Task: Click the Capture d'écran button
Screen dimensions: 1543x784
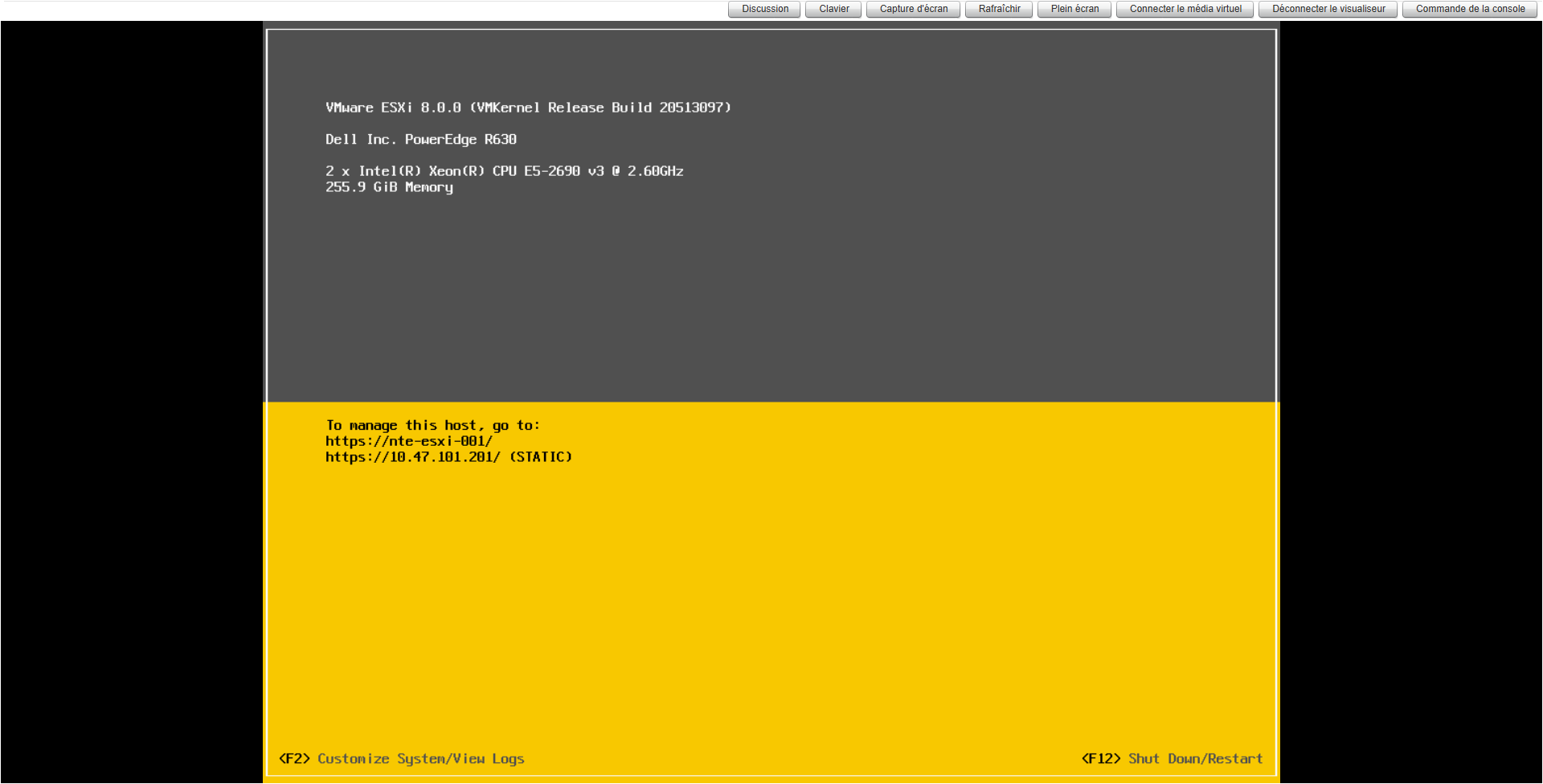Action: tap(913, 9)
